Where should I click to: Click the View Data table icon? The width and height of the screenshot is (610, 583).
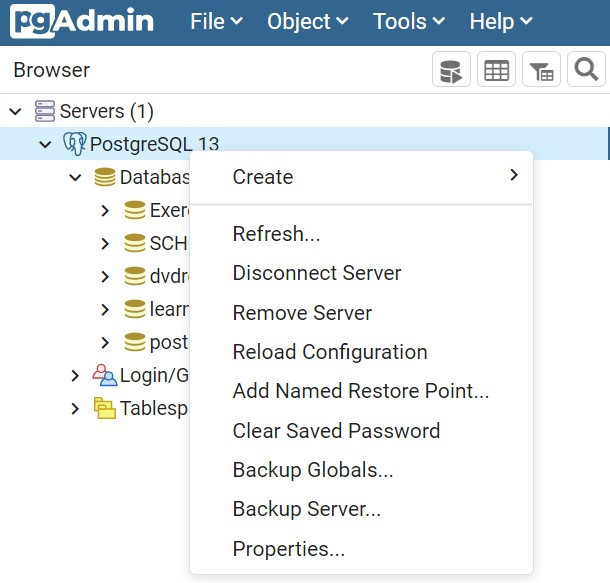tap(496, 69)
